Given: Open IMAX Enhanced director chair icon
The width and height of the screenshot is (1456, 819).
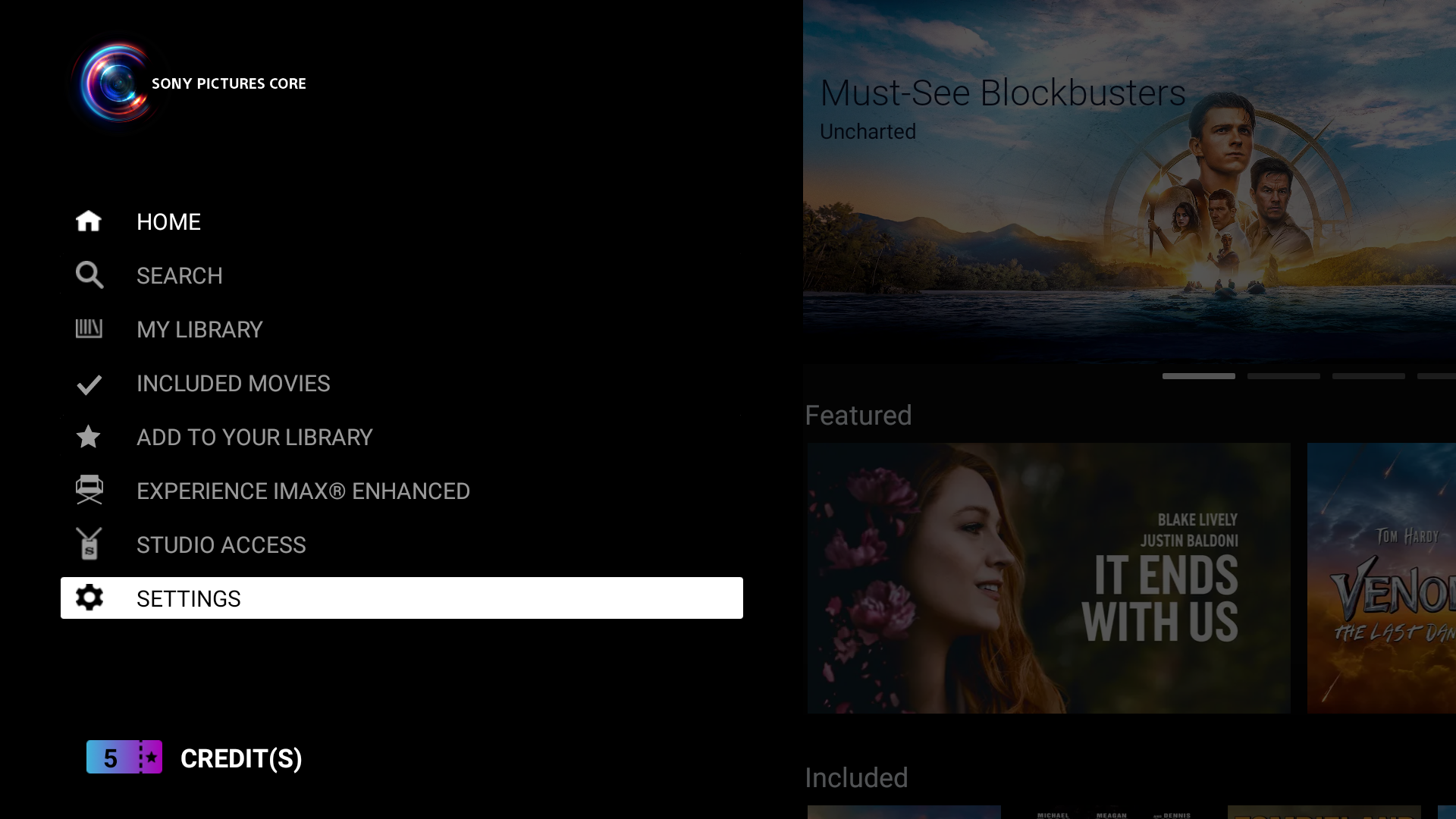Looking at the screenshot, I should coord(89,490).
